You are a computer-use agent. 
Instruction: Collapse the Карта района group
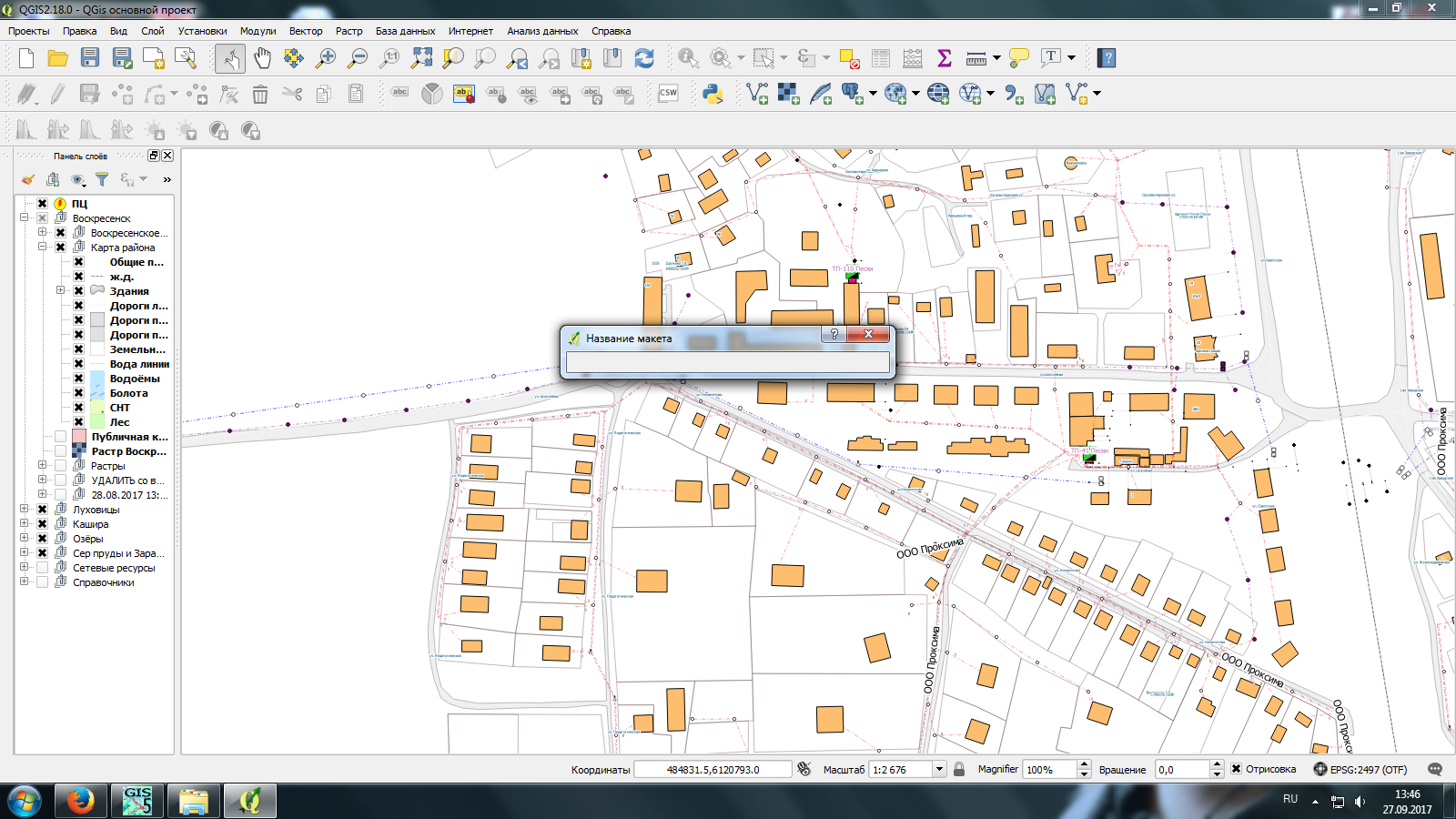pos(42,248)
